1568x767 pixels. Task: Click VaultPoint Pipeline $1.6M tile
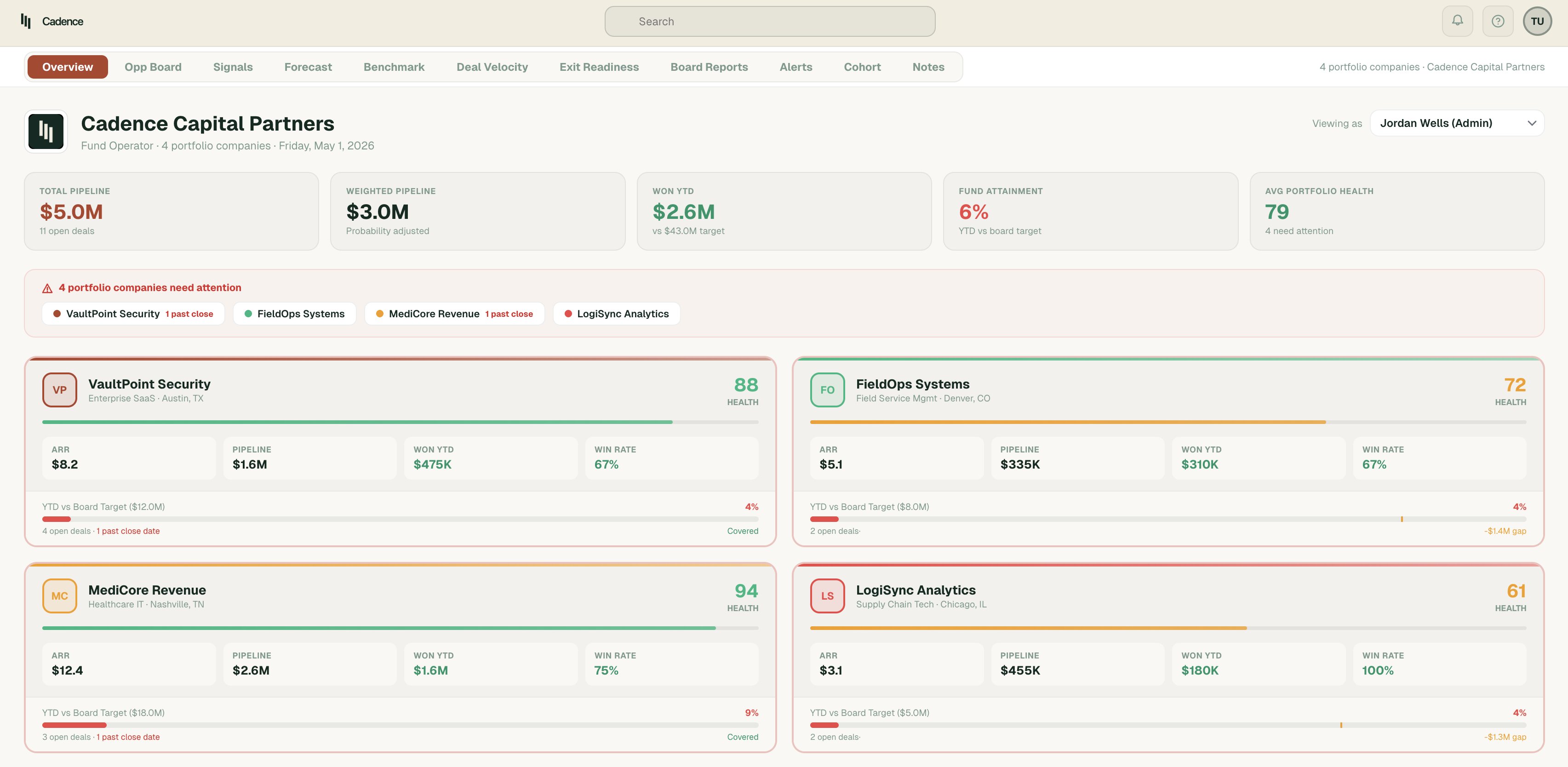click(310, 458)
